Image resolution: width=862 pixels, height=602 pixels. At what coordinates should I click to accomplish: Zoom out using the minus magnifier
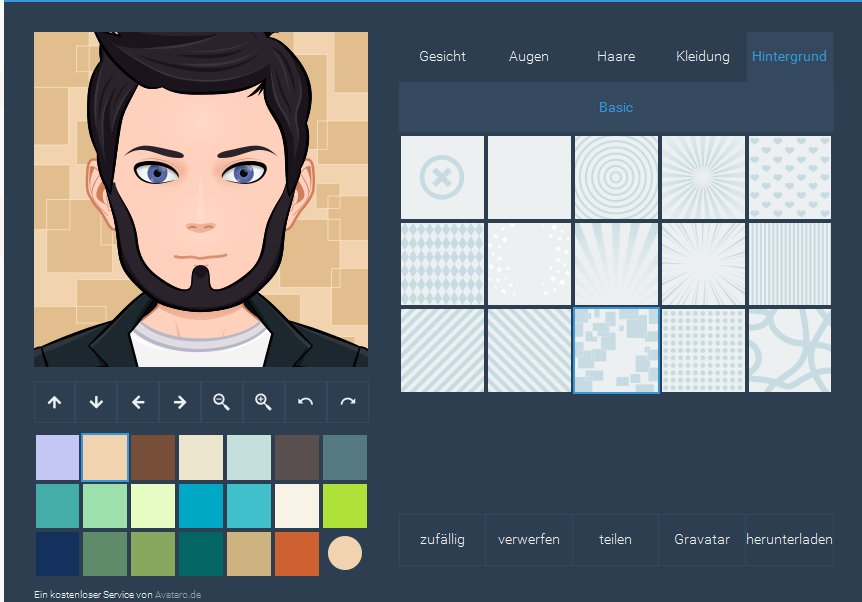(x=222, y=402)
